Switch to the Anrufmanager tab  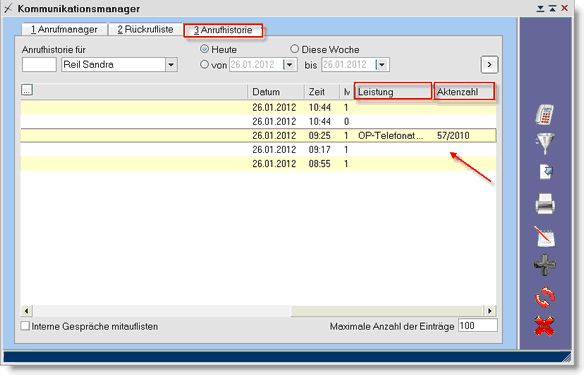[64, 30]
